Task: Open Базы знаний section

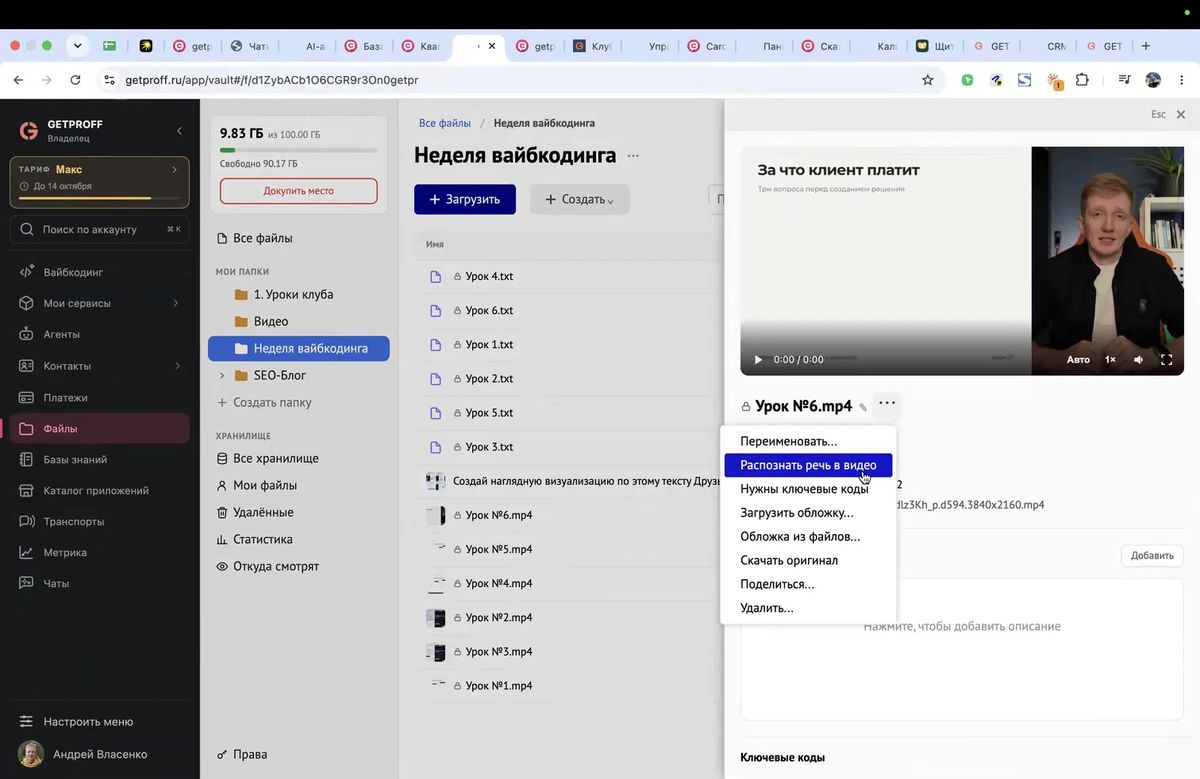Action: pos(75,460)
